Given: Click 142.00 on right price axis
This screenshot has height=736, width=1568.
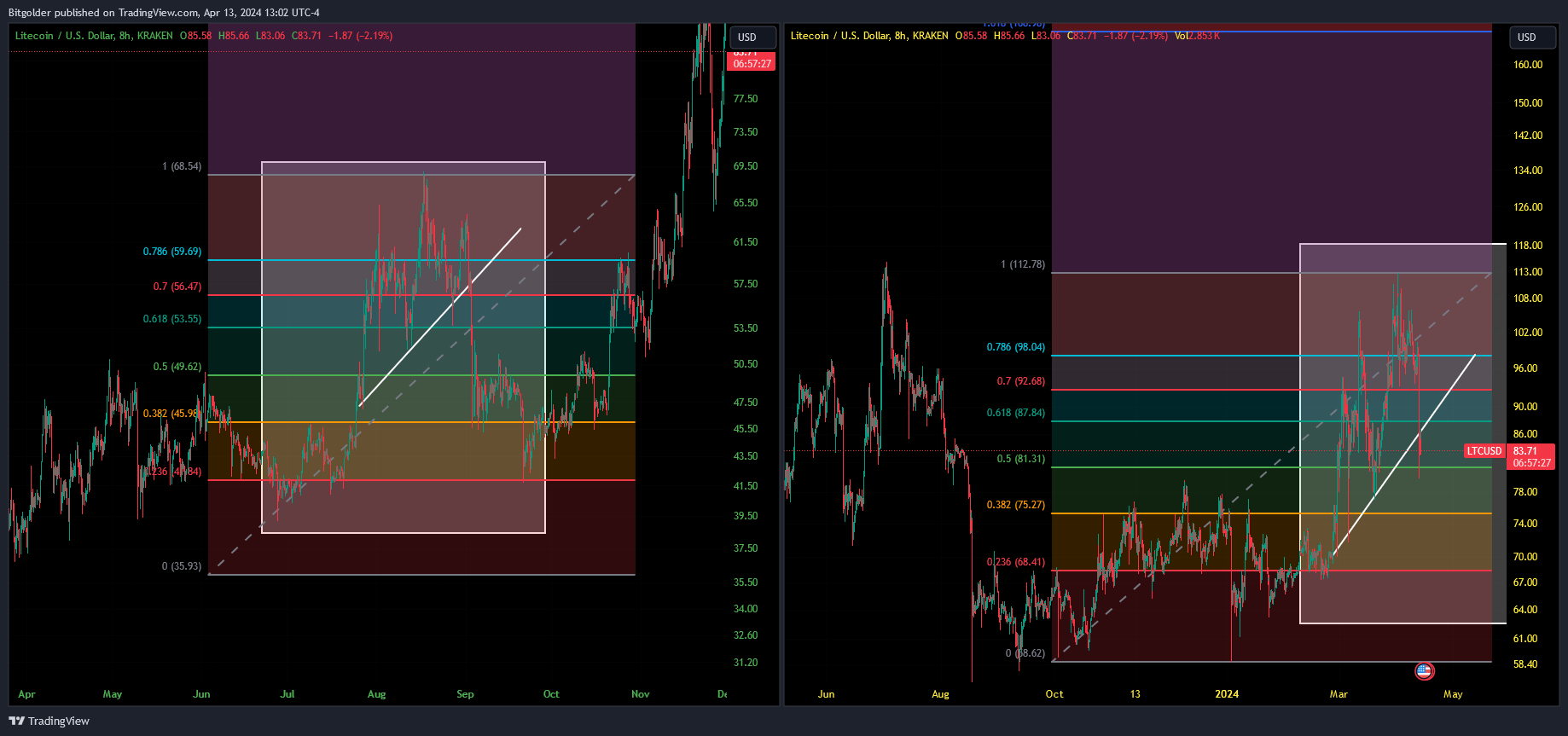Looking at the screenshot, I should pos(1528,136).
